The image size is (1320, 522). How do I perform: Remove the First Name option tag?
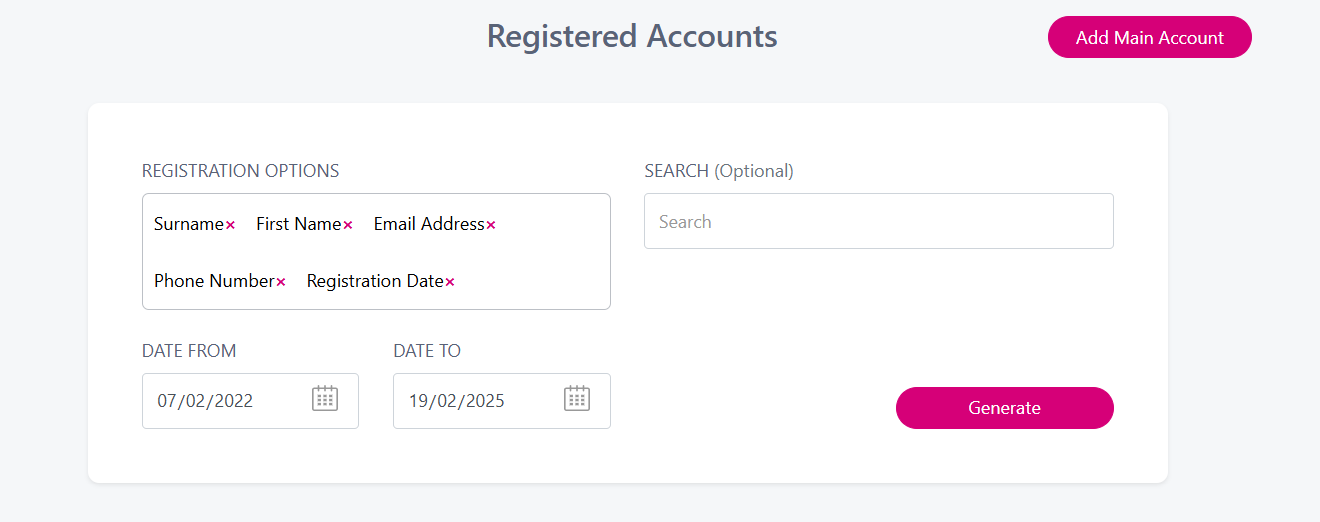(x=348, y=226)
